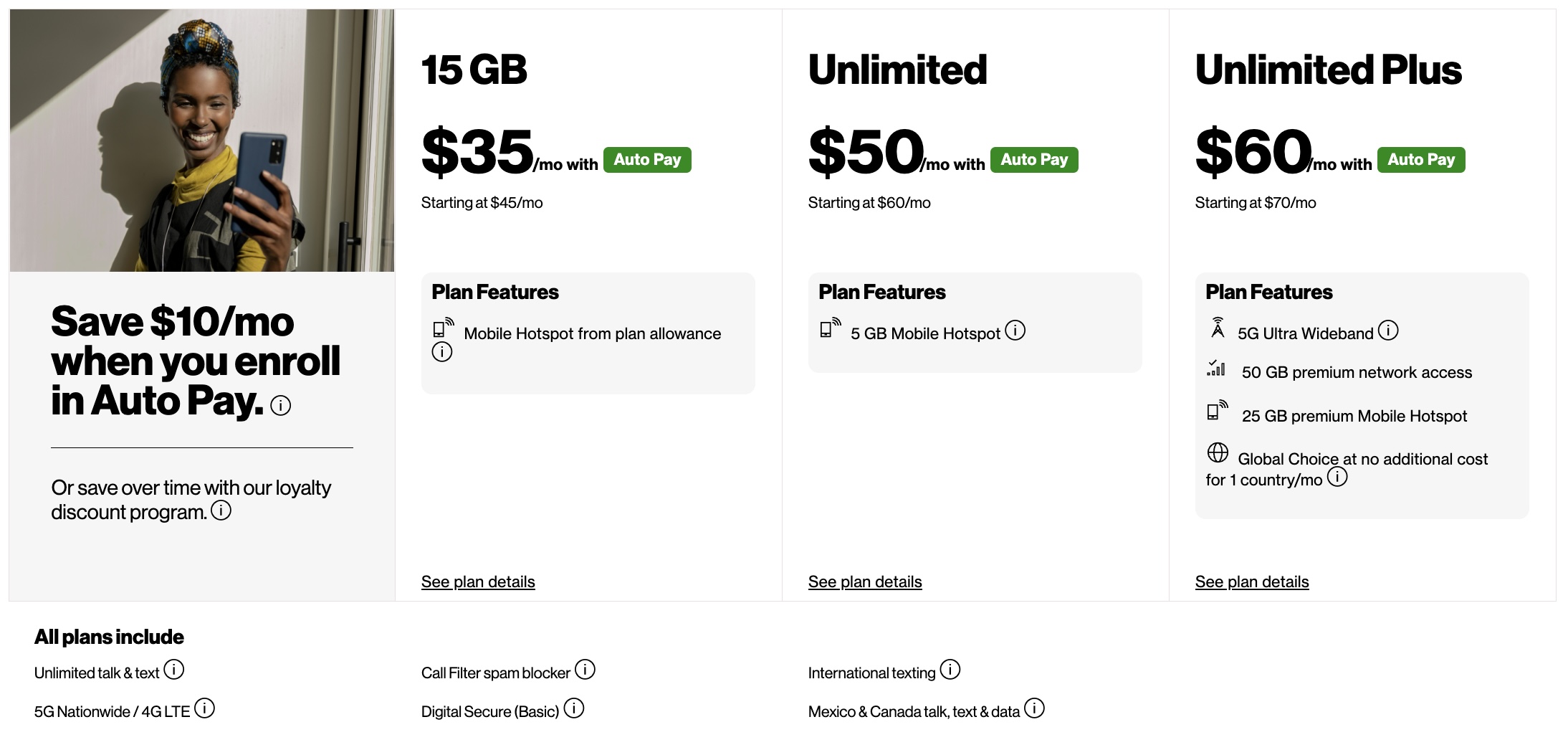Open plan details for the Unlimited plan
The height and width of the screenshot is (750, 1568).
coord(865,582)
